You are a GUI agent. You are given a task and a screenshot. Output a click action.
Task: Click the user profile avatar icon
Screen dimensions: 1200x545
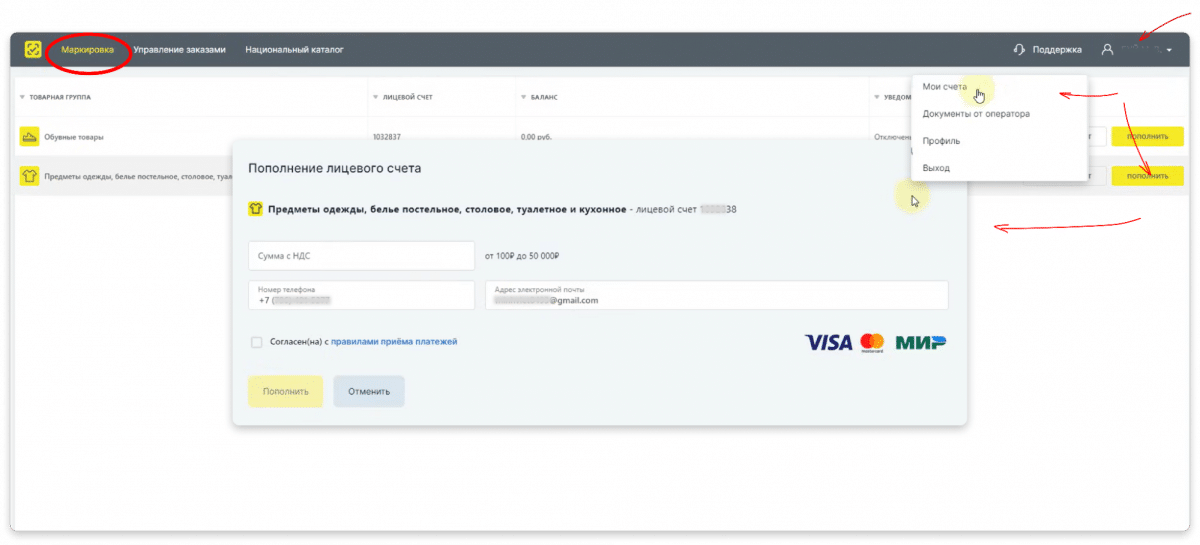tap(1107, 49)
